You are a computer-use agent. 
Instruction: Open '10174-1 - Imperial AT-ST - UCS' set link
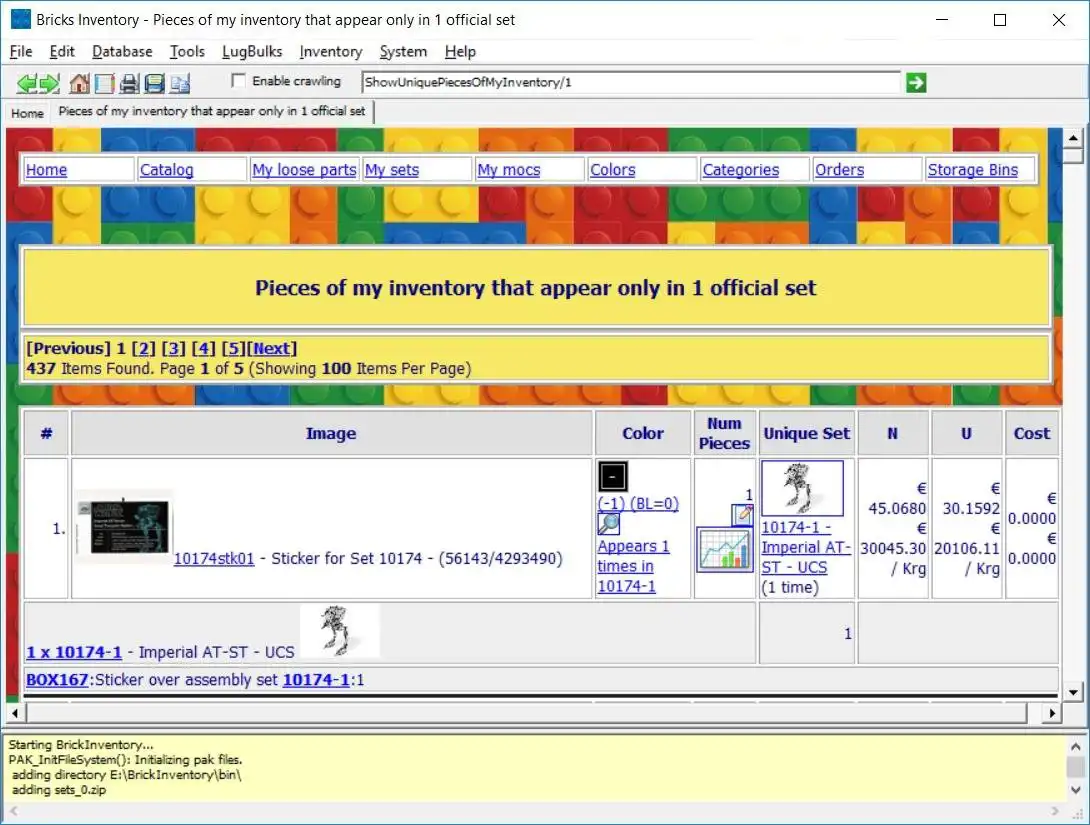tap(806, 547)
